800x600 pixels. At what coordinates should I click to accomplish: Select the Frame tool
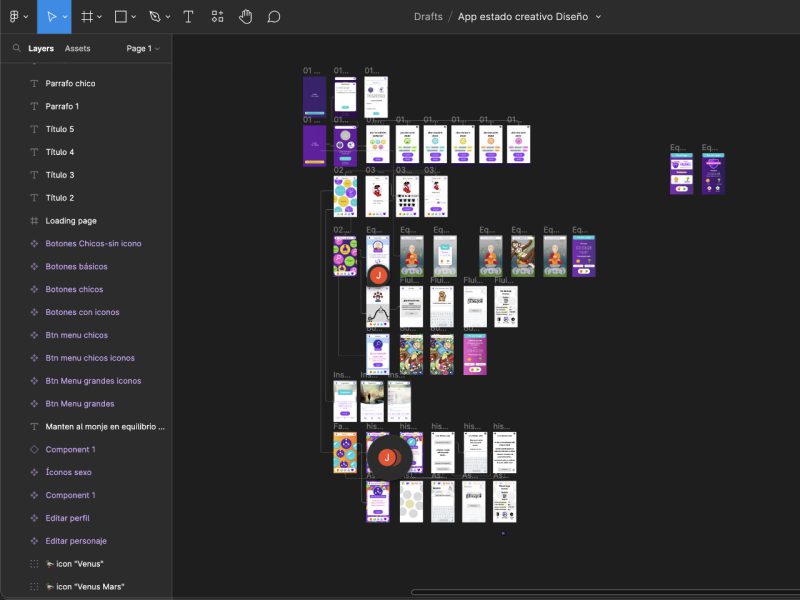(85, 16)
